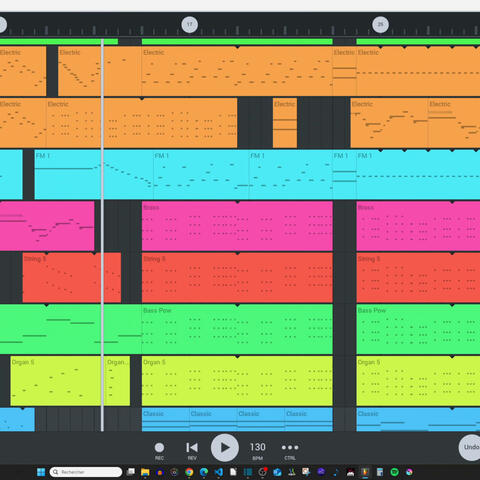Viewport: 480px width, 480px height.
Task: Open the CTRL three-dots menu
Action: (x=290, y=447)
